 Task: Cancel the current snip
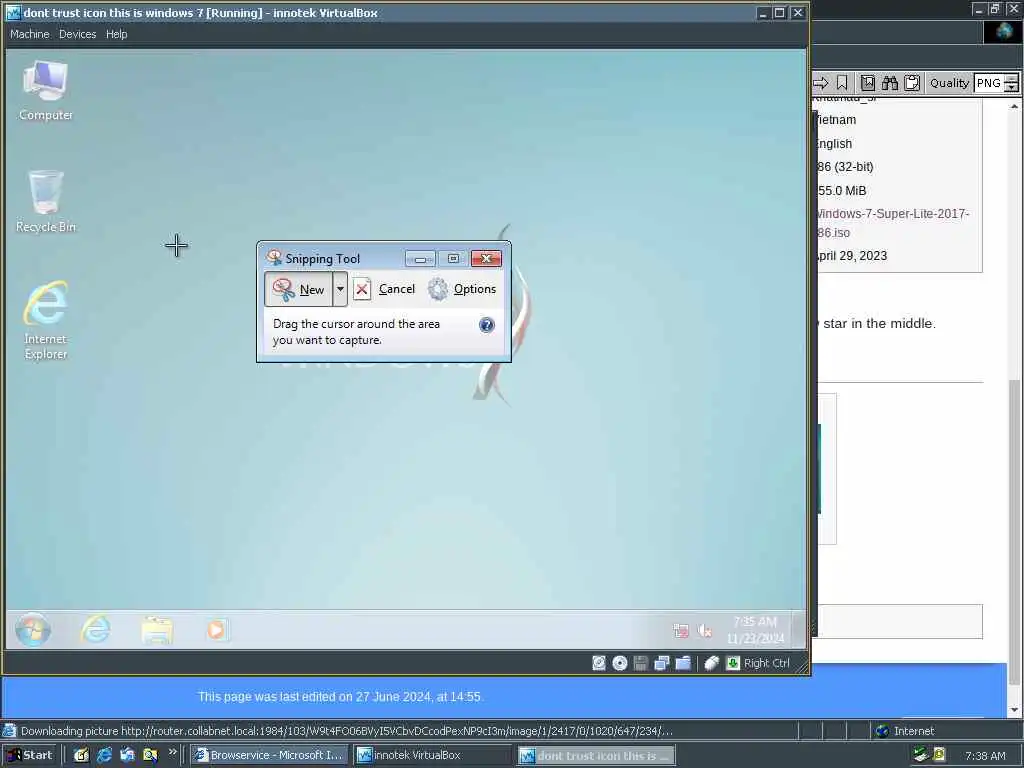(x=384, y=289)
